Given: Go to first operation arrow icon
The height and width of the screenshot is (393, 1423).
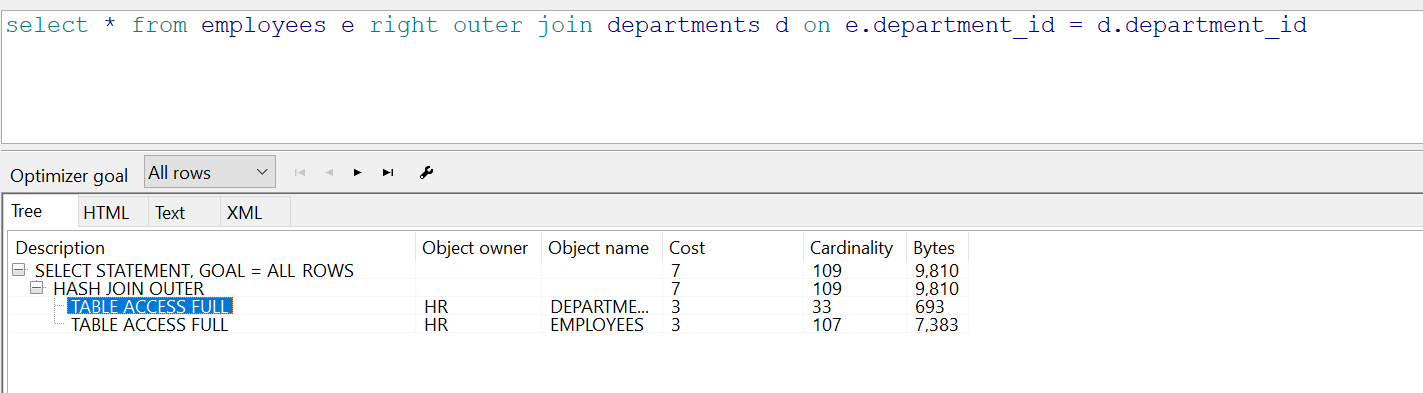Looking at the screenshot, I should point(299,173).
